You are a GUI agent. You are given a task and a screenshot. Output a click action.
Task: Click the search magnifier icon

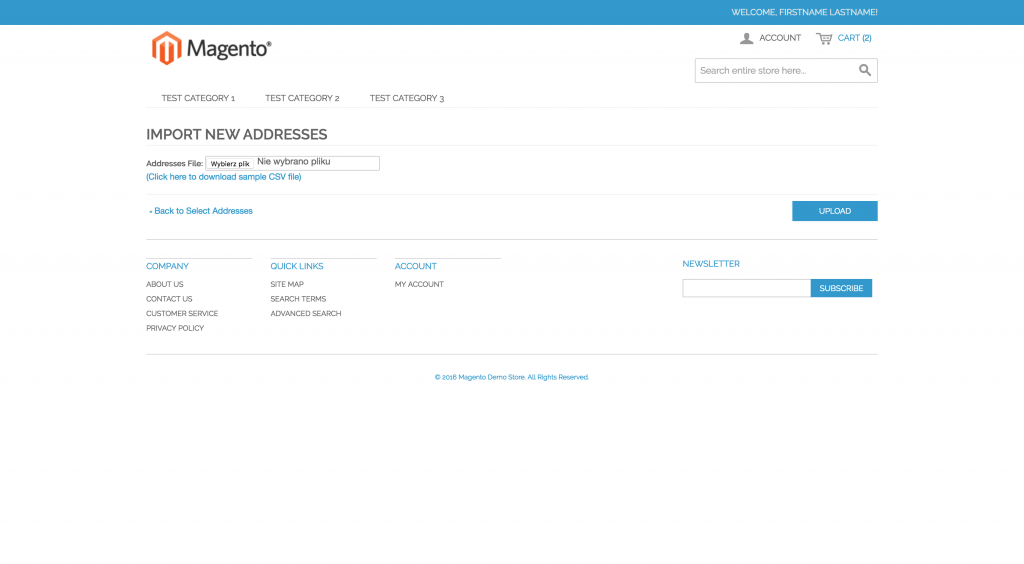tap(865, 70)
